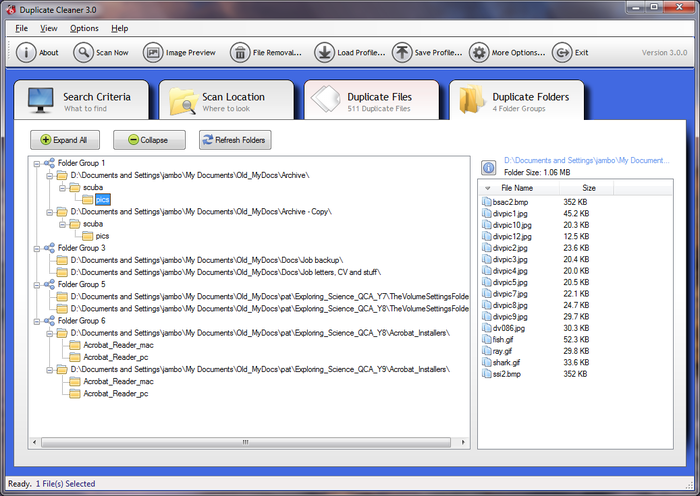
Task: Open More Options gear icon
Action: click(x=479, y=53)
